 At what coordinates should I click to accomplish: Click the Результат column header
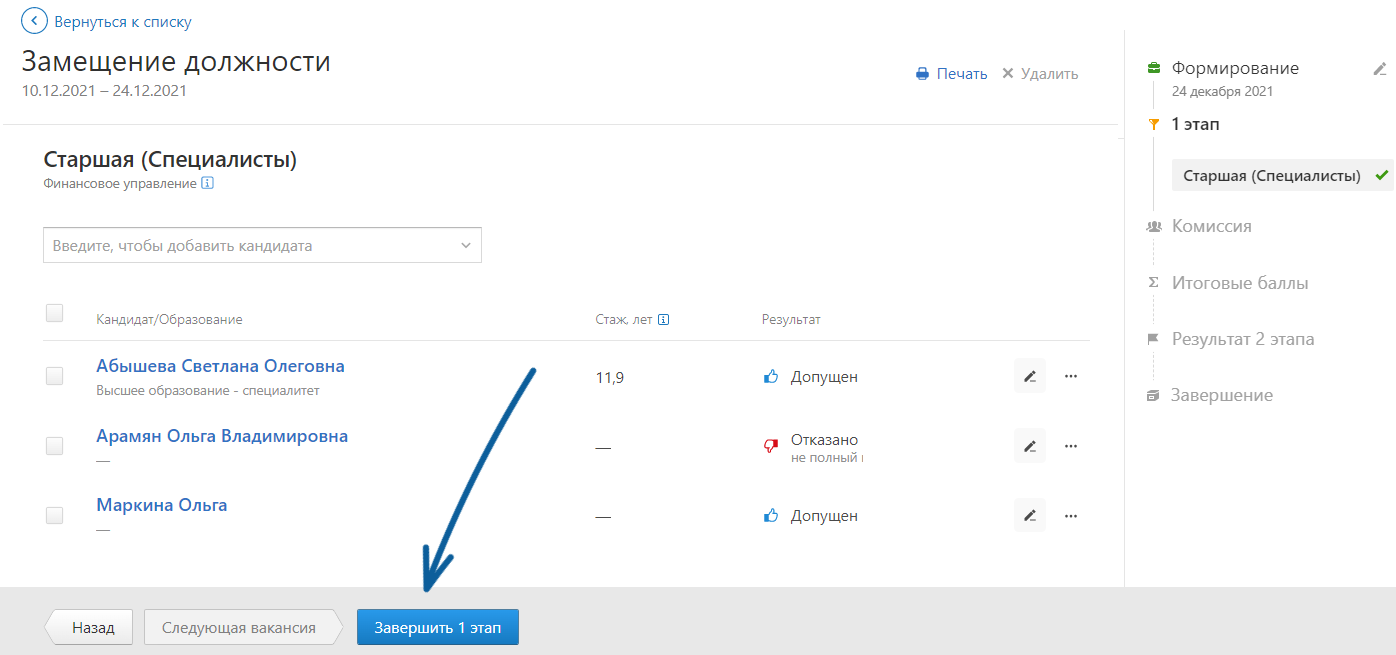(x=790, y=320)
